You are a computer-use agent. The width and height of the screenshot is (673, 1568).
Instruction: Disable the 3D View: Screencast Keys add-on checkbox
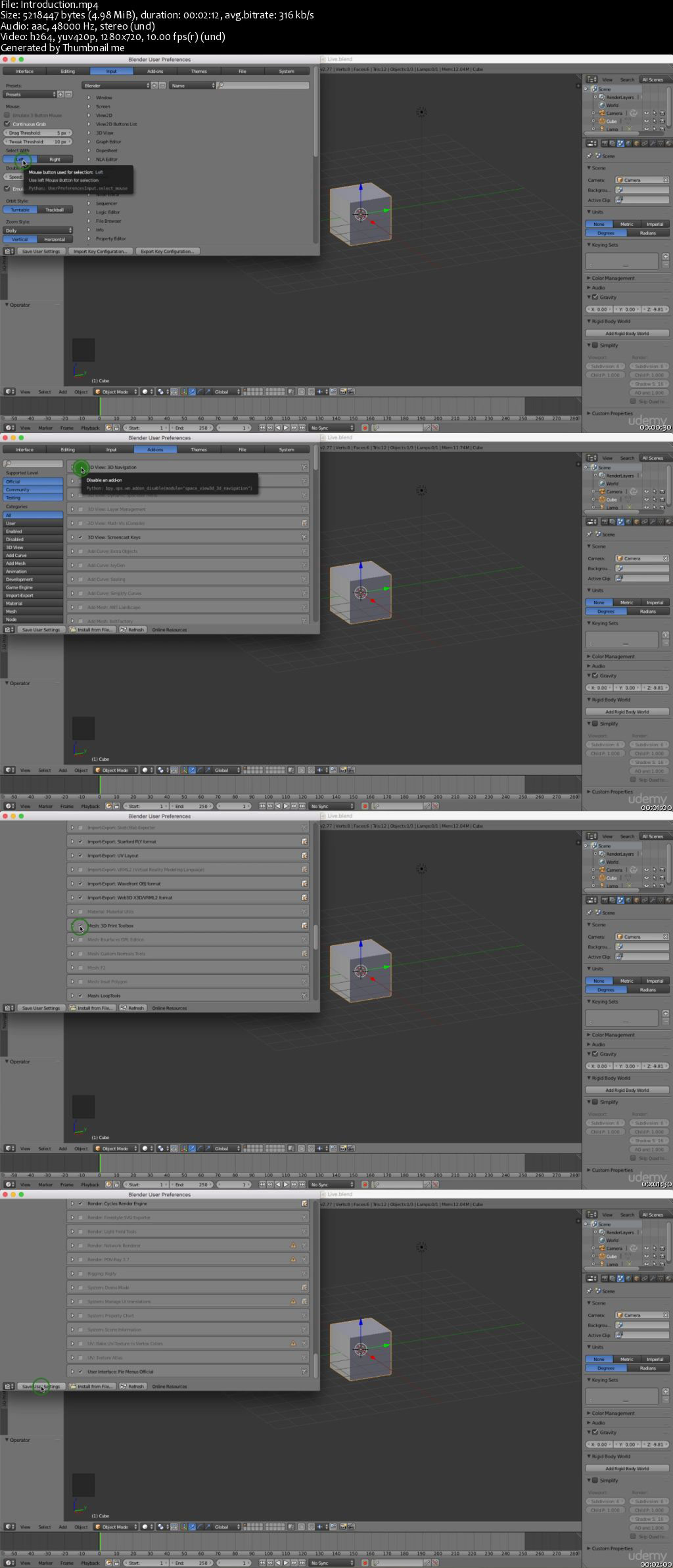81,537
